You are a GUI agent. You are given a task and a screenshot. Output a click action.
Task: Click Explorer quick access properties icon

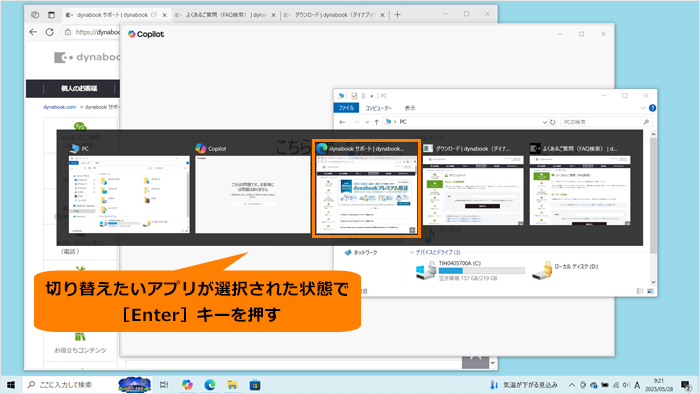click(354, 96)
